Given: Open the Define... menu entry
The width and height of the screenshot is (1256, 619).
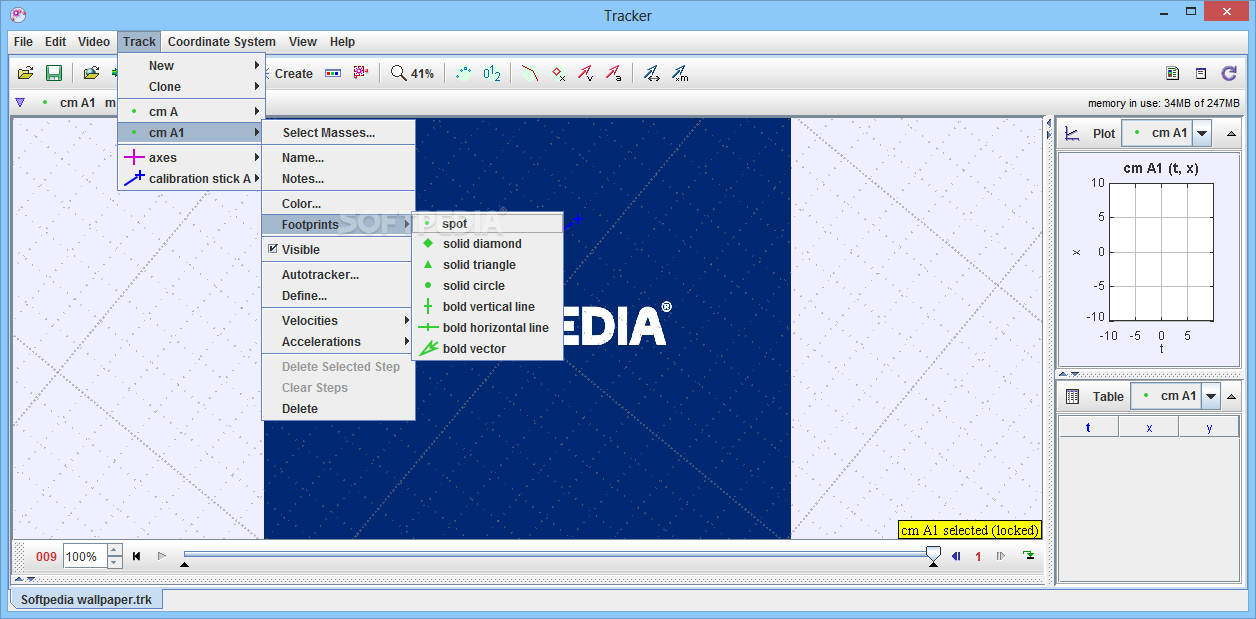Looking at the screenshot, I should 338,296.
